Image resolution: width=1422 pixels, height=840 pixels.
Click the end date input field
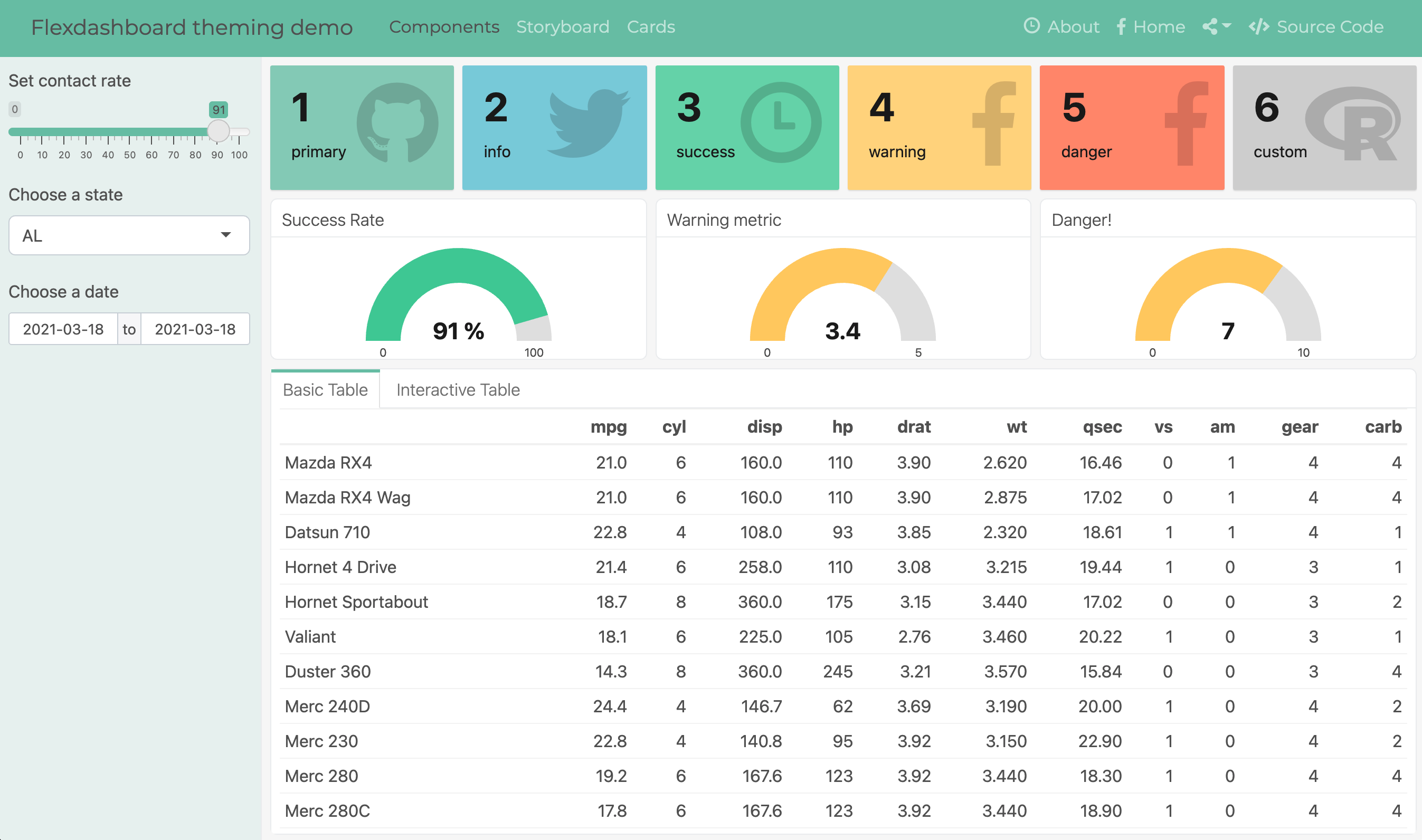click(x=195, y=329)
